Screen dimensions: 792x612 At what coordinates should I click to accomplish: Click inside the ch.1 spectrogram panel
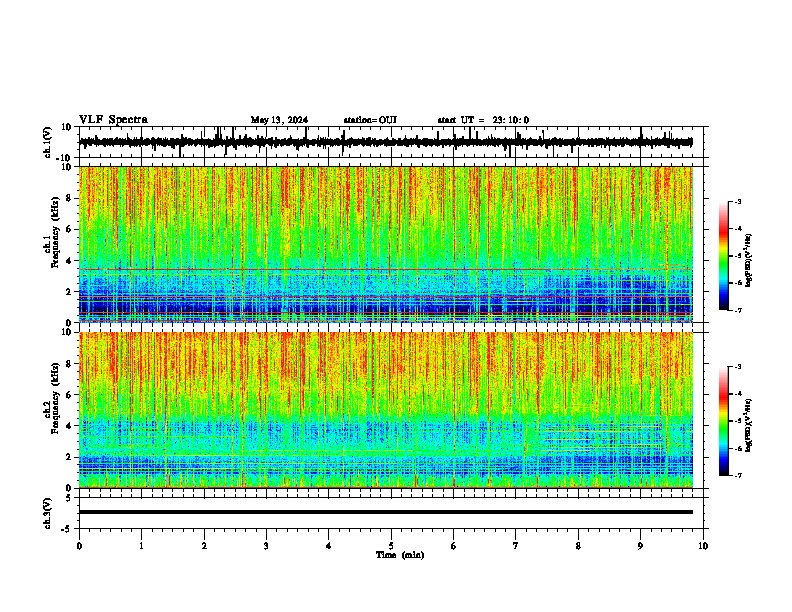click(386, 244)
